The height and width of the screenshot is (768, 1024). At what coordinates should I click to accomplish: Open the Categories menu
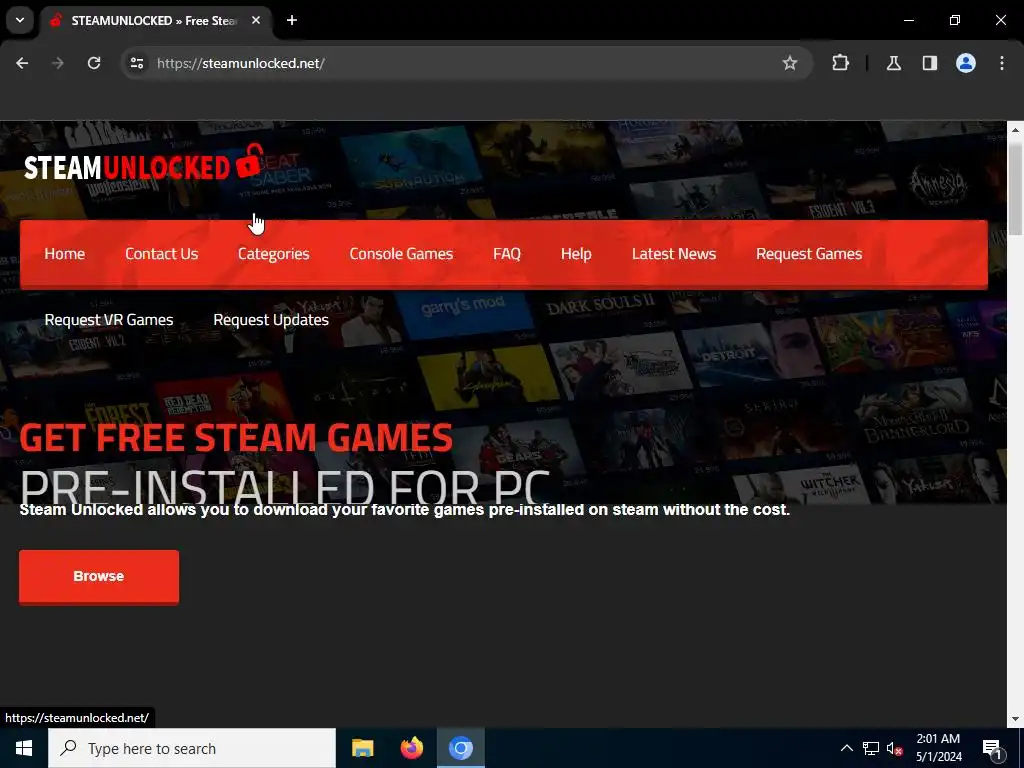click(x=274, y=253)
